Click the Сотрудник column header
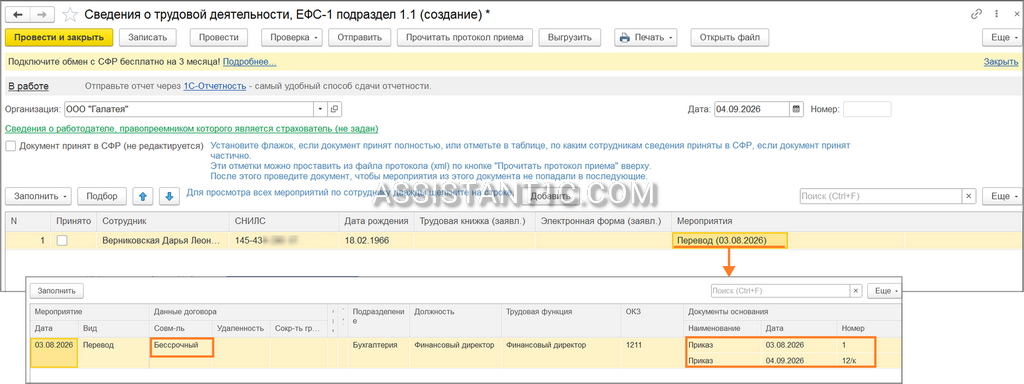Image resolution: width=1024 pixels, height=384 pixels. [x=163, y=221]
